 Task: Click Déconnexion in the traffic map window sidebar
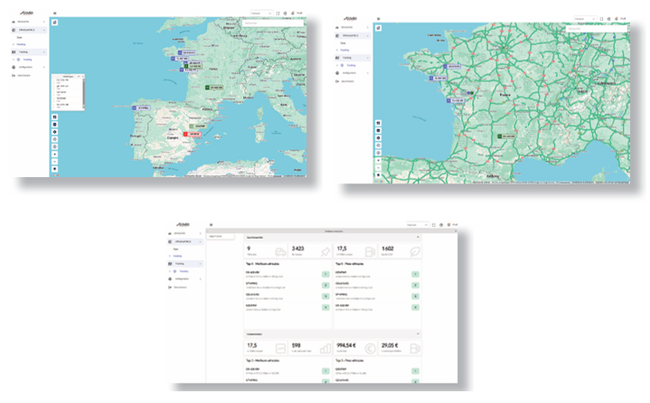click(345, 81)
